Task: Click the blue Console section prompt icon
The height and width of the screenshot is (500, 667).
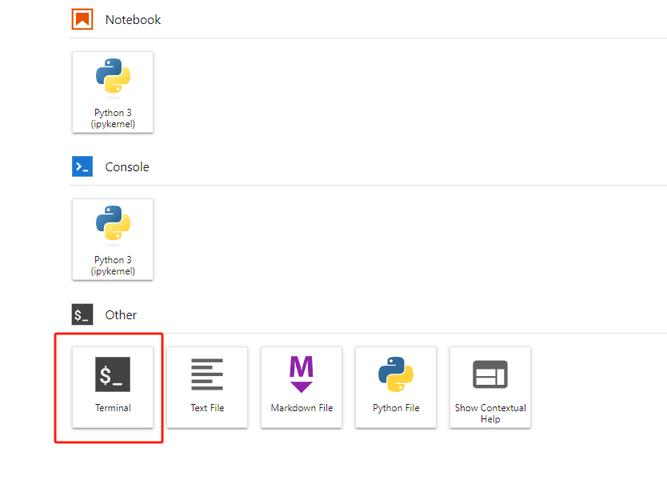Action: 82,167
